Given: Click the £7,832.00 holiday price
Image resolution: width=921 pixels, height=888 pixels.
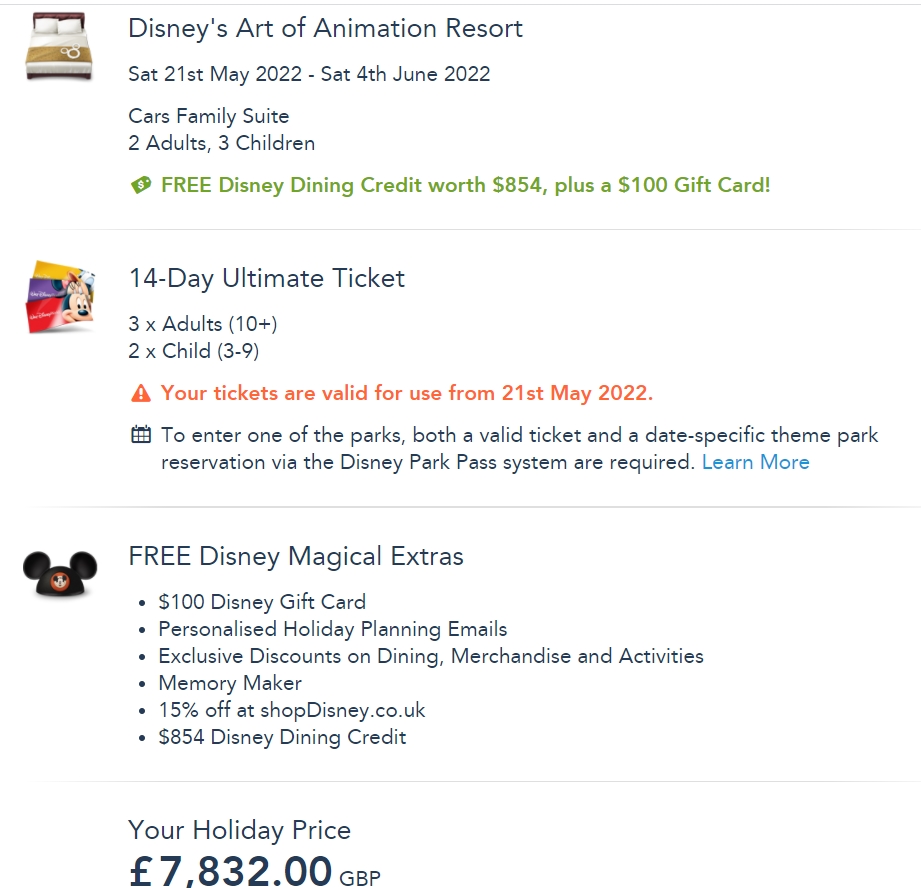Looking at the screenshot, I should 232,869.
